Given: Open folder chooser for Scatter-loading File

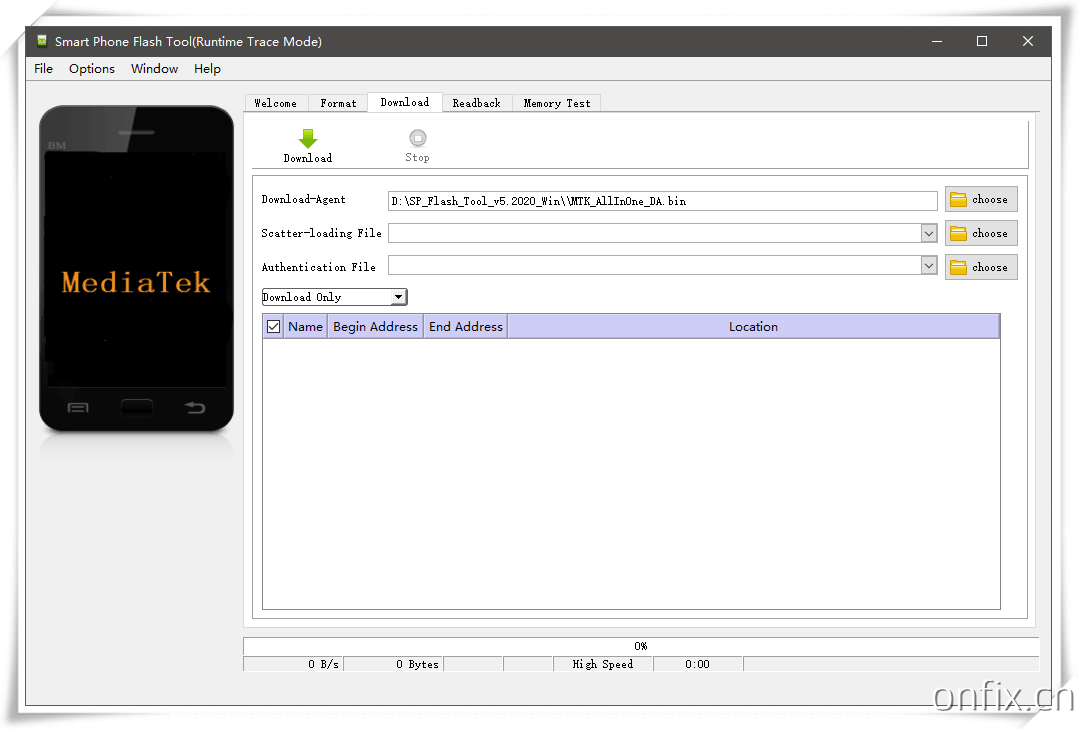Looking at the screenshot, I should point(980,232).
